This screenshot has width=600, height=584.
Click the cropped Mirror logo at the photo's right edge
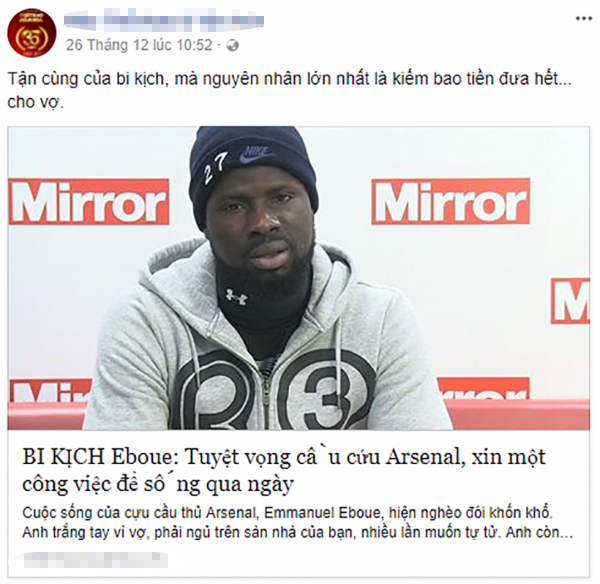click(570, 301)
